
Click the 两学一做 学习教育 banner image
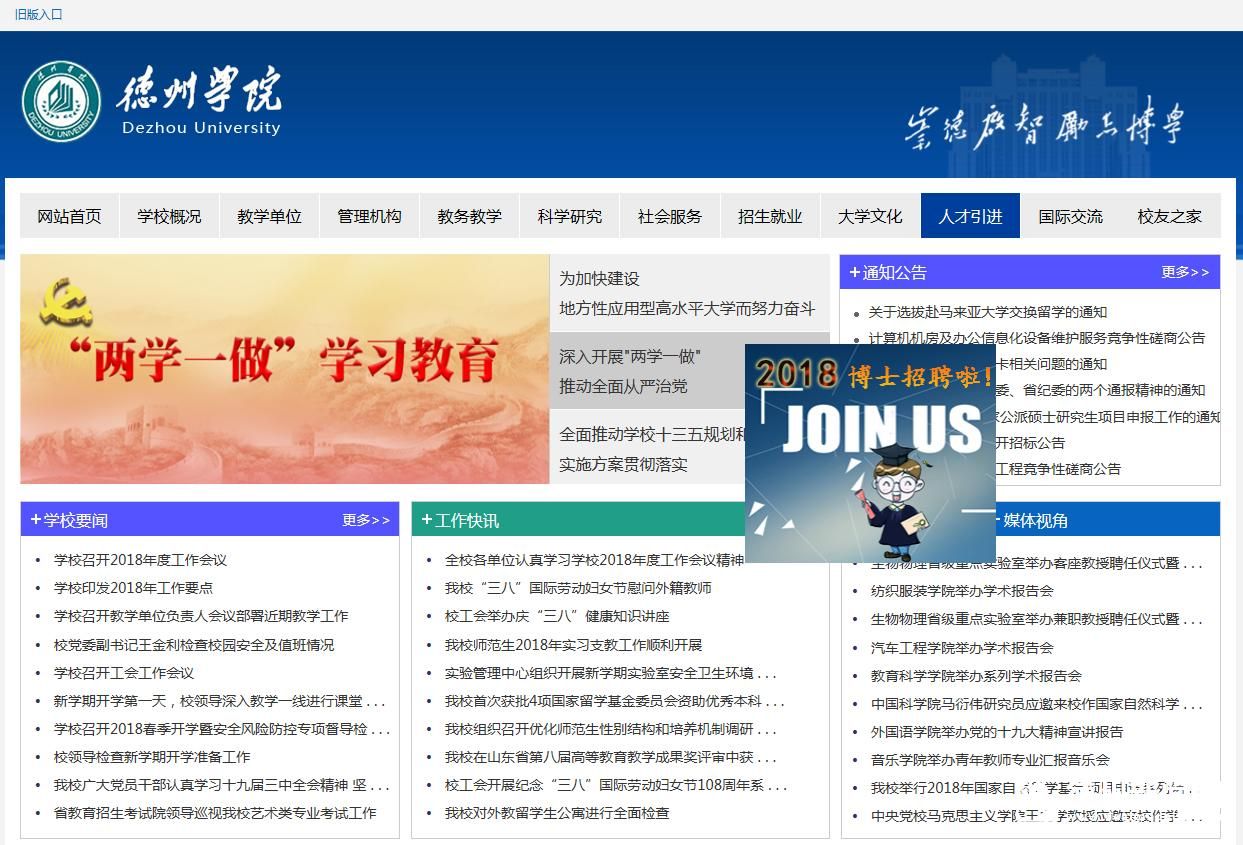tap(285, 369)
